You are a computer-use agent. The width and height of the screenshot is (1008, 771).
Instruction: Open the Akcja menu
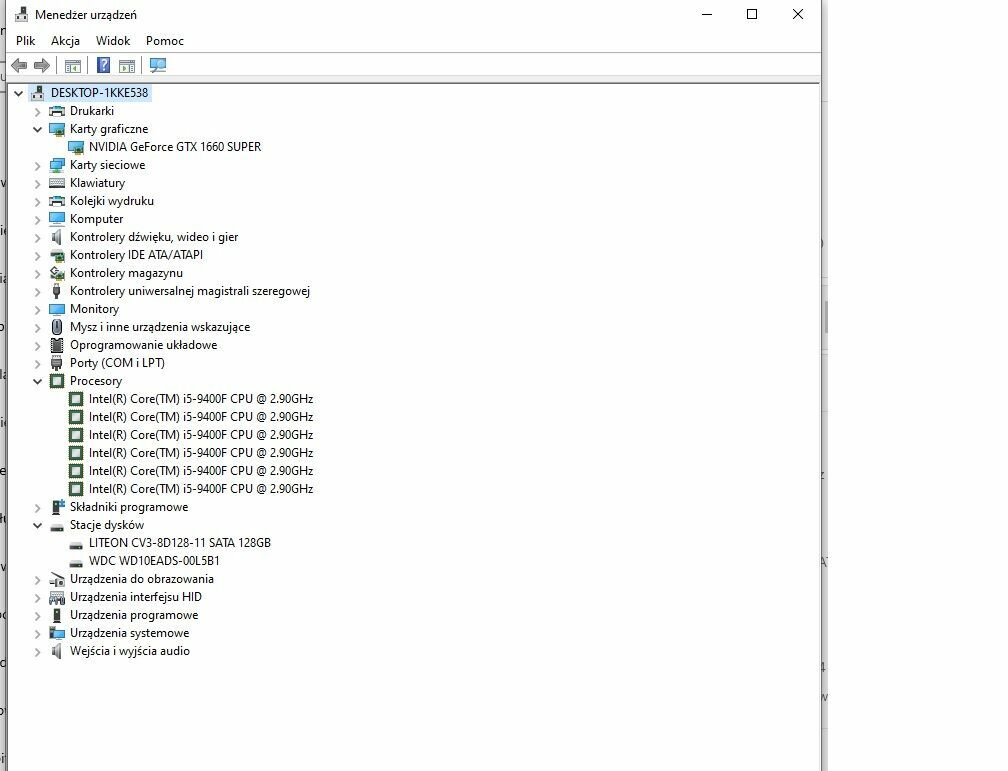(x=65, y=41)
